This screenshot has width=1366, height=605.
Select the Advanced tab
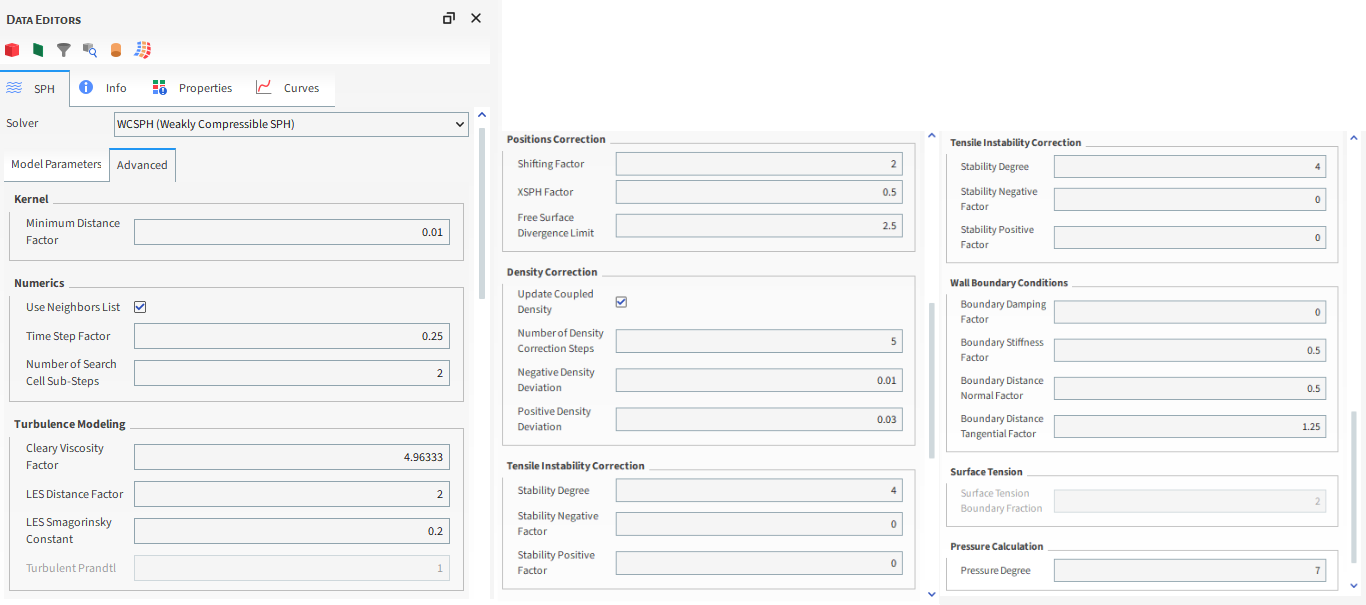tap(142, 165)
